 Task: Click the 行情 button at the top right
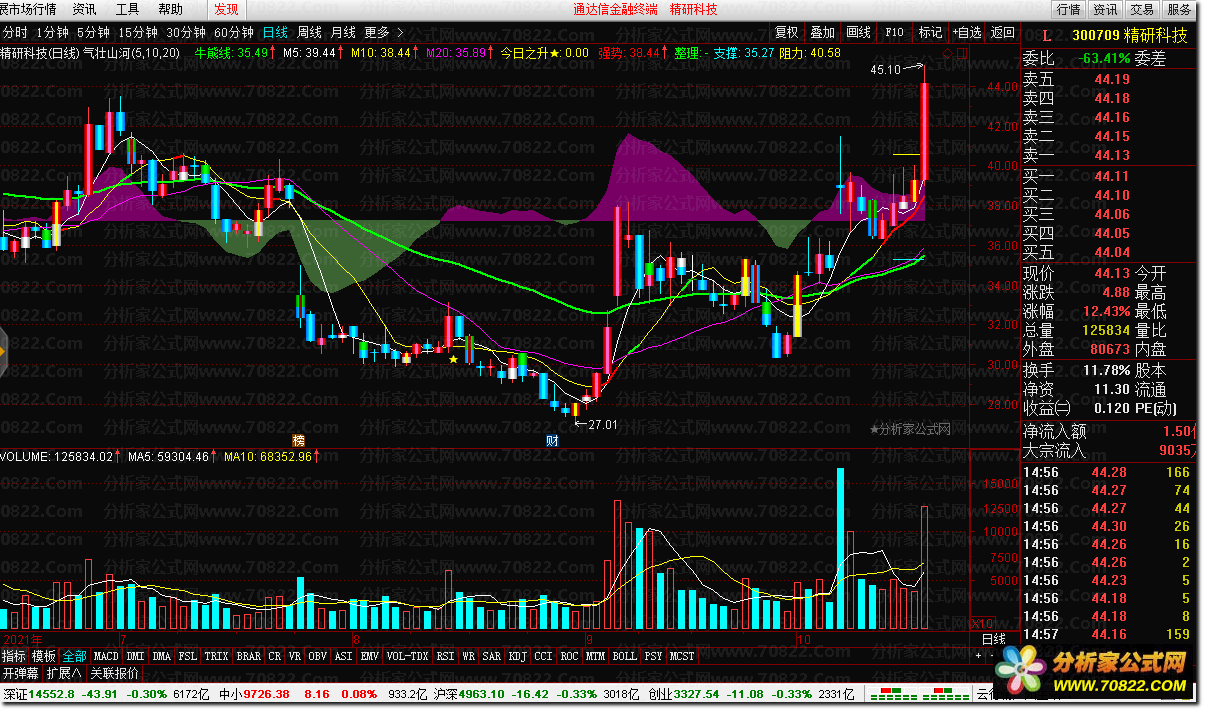(x=1068, y=9)
